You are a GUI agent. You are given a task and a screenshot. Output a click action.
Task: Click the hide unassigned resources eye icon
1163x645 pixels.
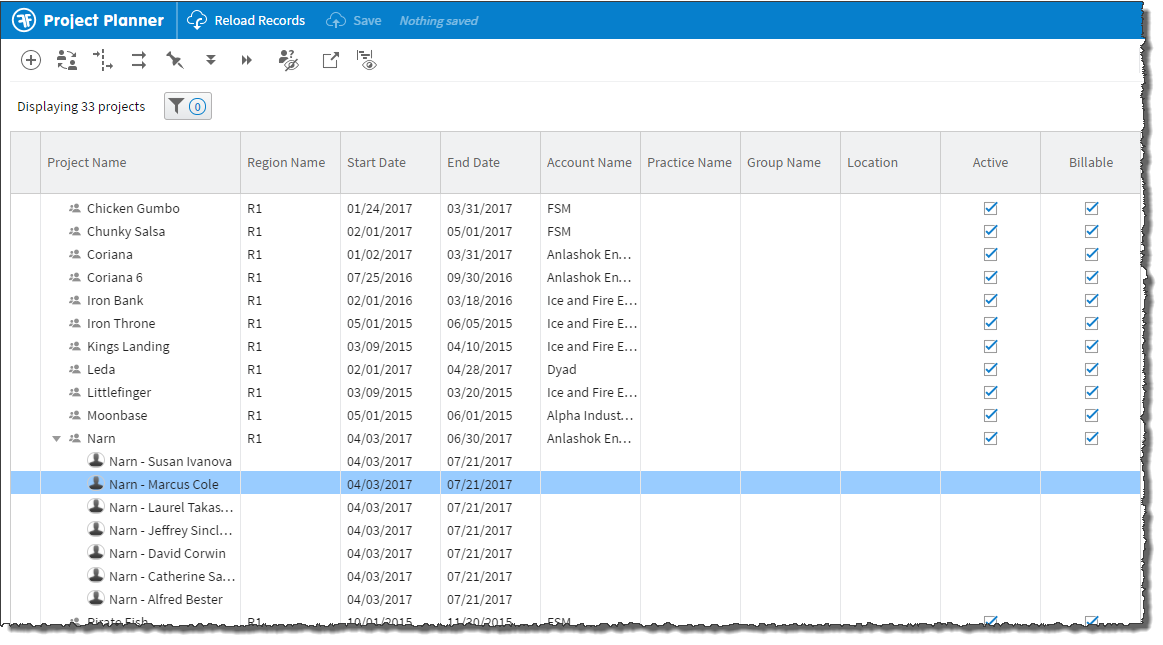[x=288, y=61]
